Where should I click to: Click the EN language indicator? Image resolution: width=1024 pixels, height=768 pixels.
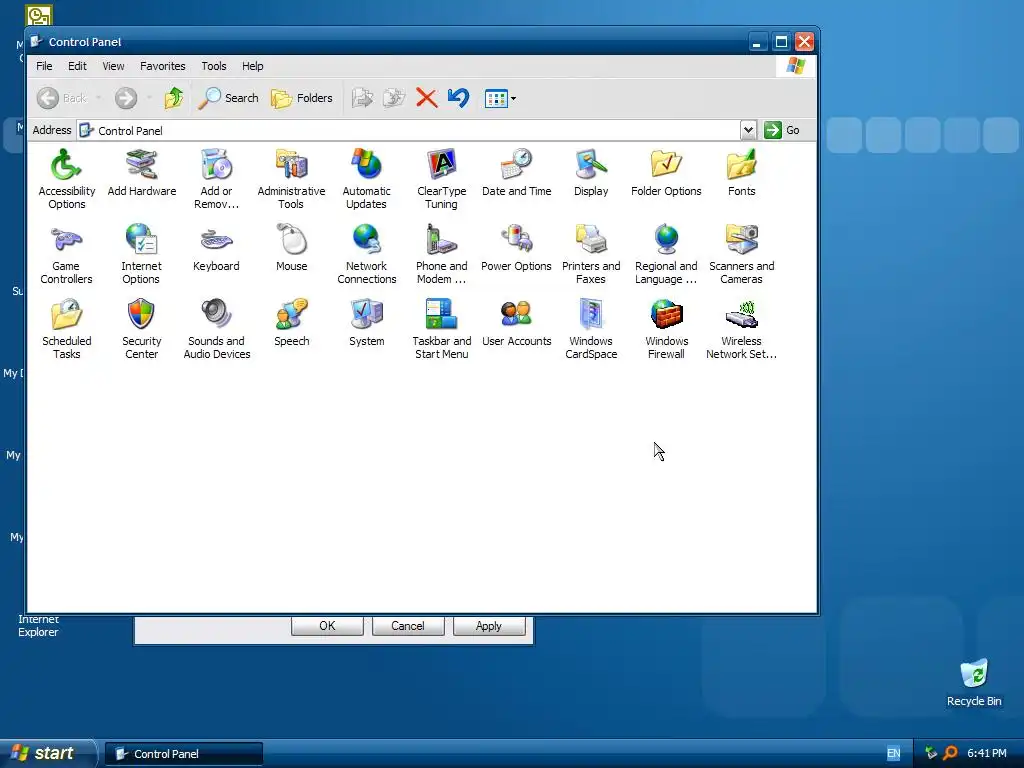(x=893, y=754)
